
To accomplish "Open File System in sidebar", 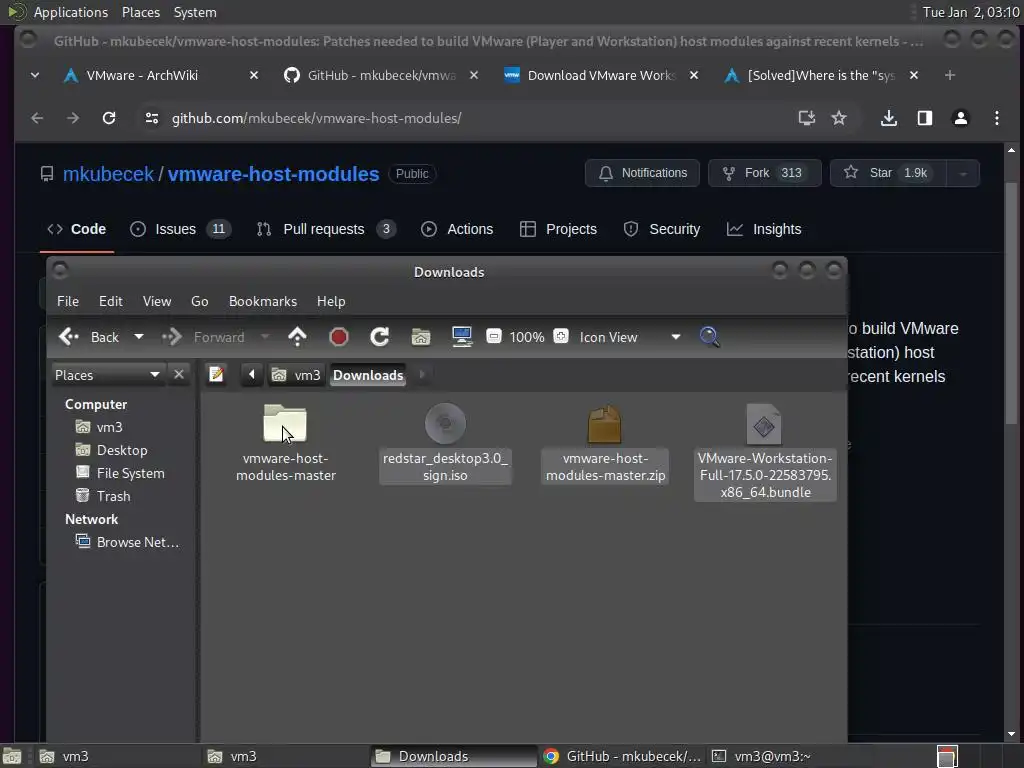I will coord(120,473).
